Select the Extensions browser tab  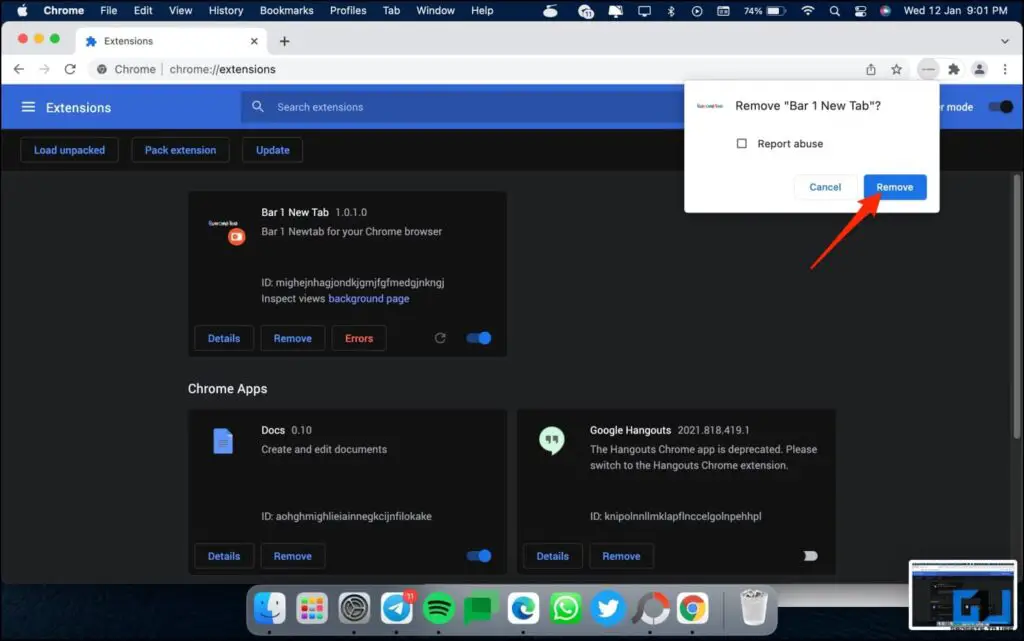pos(172,41)
